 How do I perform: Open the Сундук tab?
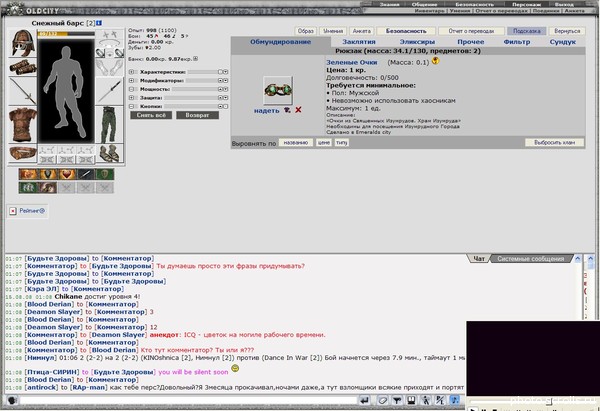(x=562, y=42)
